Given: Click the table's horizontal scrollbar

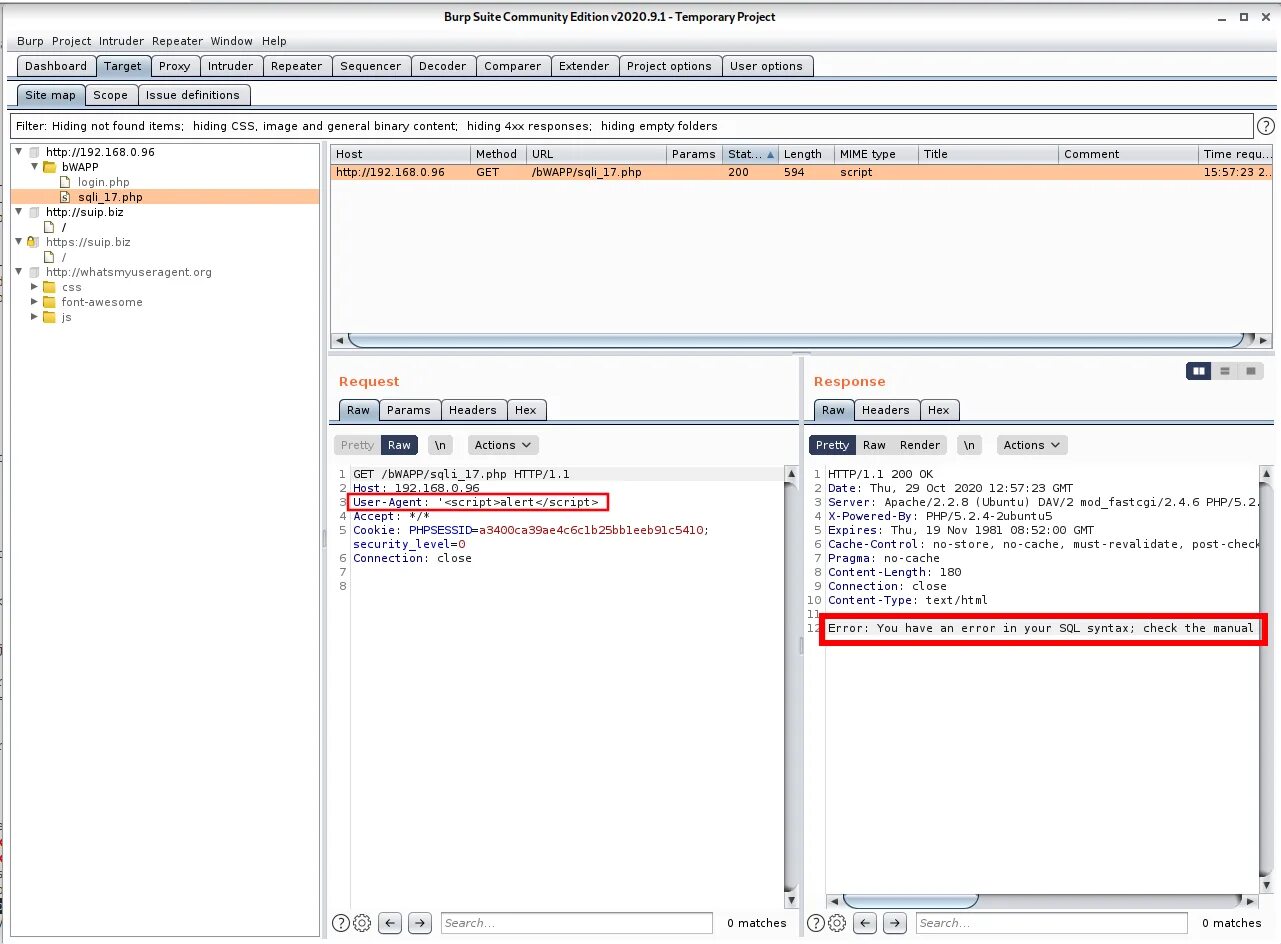Looking at the screenshot, I should 795,340.
